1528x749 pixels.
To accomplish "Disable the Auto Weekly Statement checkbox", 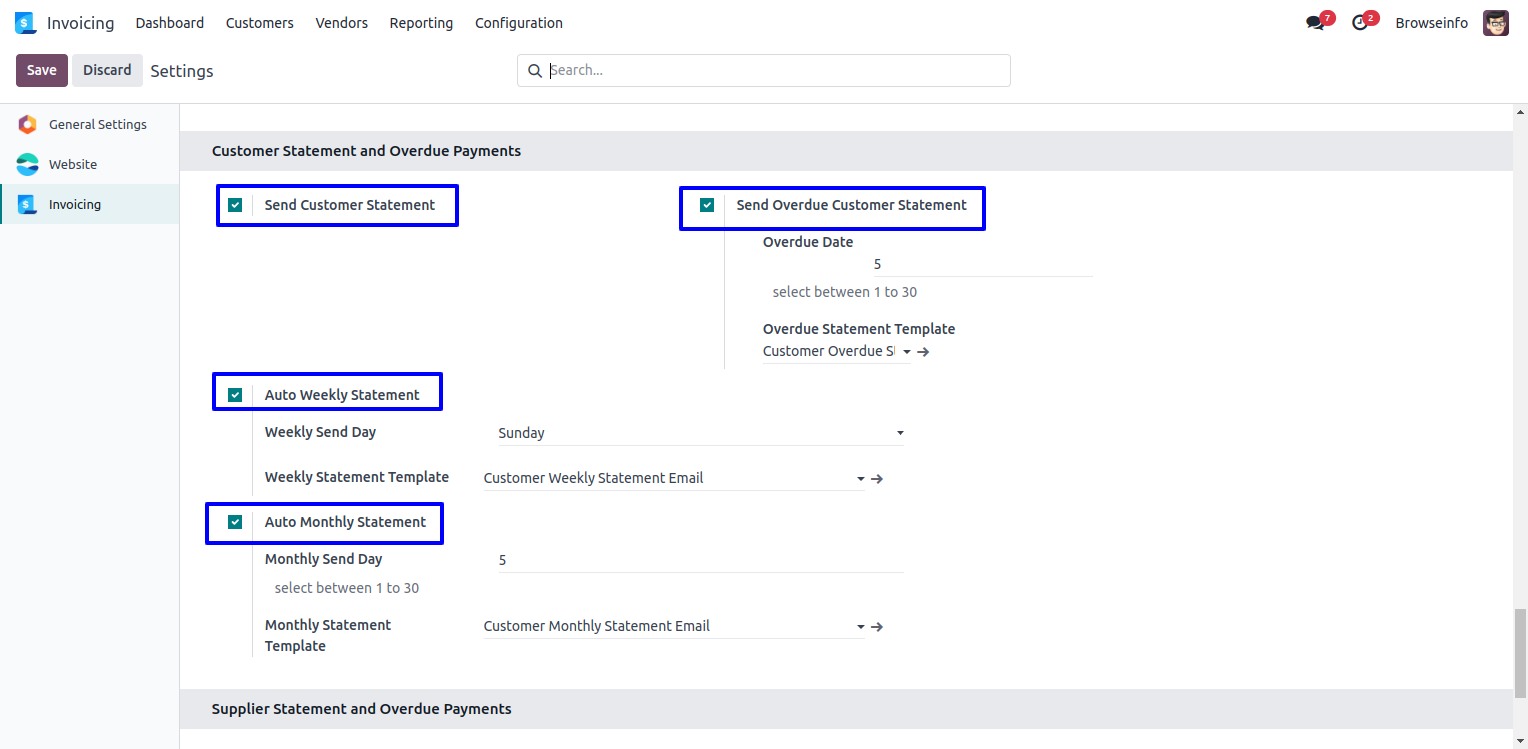I will pyautogui.click(x=235, y=395).
